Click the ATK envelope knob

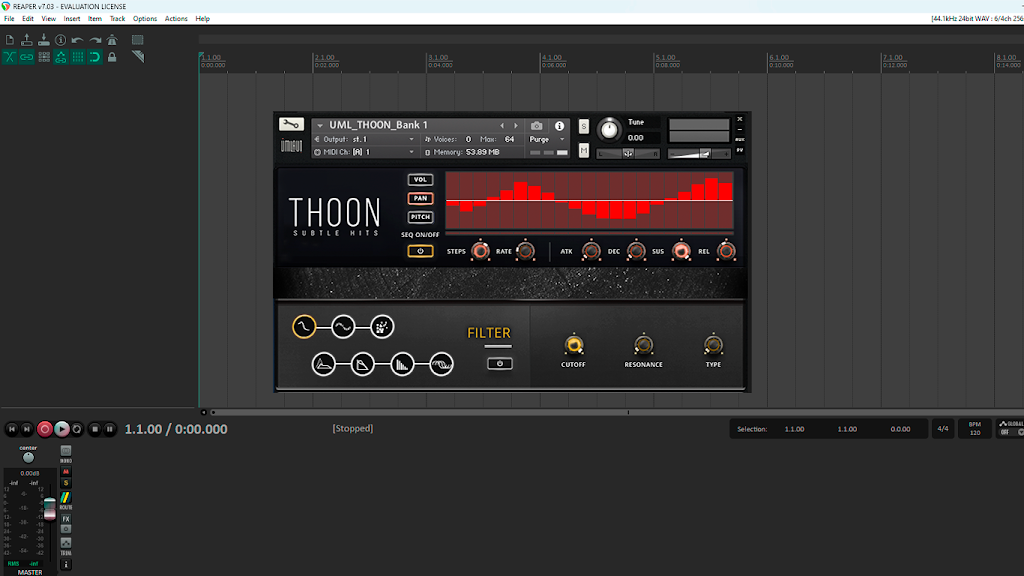point(591,251)
